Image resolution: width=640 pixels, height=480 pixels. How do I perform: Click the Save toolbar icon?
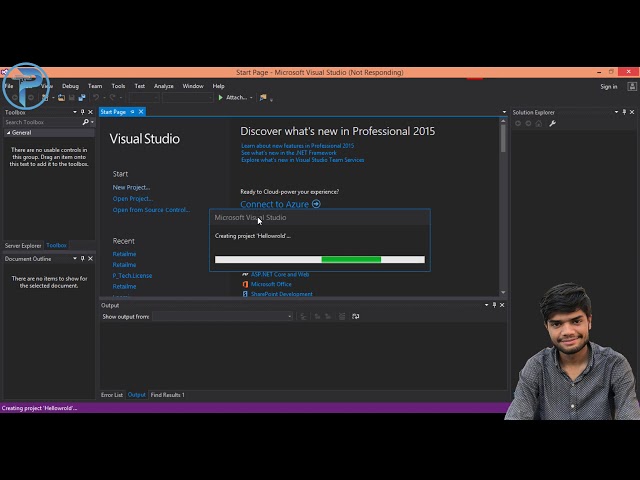(72, 98)
